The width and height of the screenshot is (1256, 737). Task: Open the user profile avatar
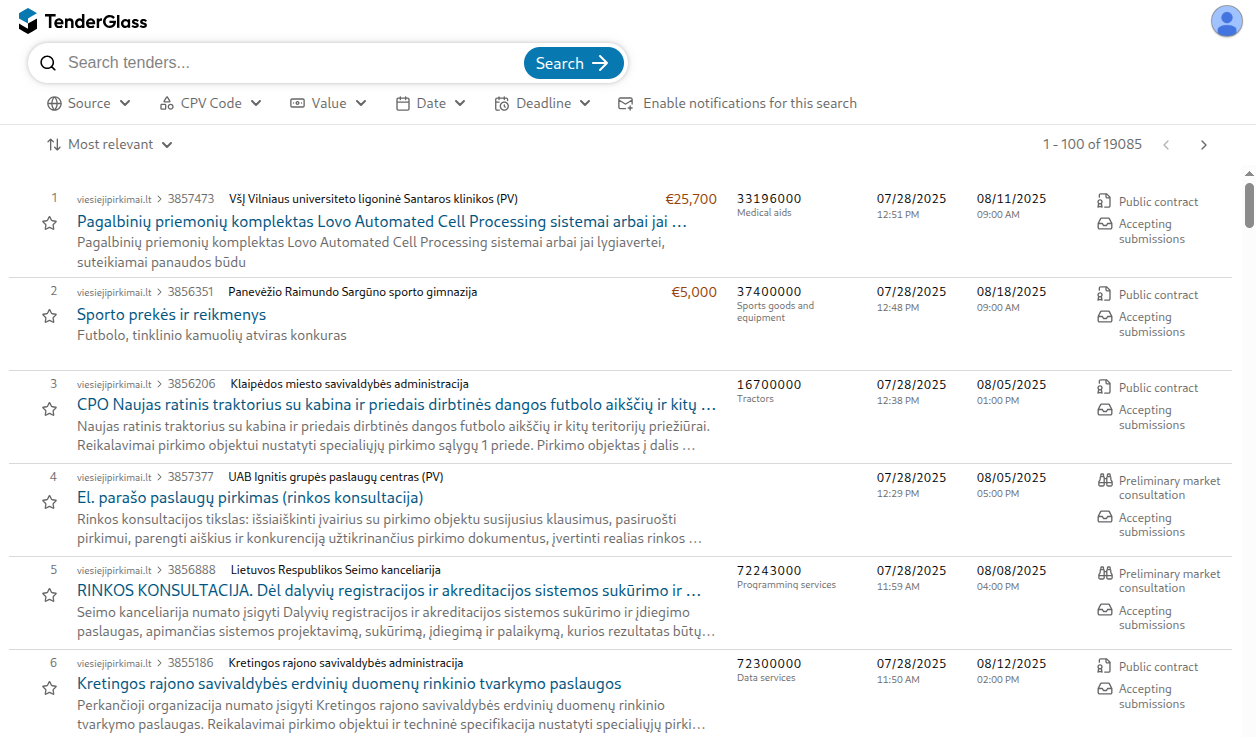(1226, 21)
